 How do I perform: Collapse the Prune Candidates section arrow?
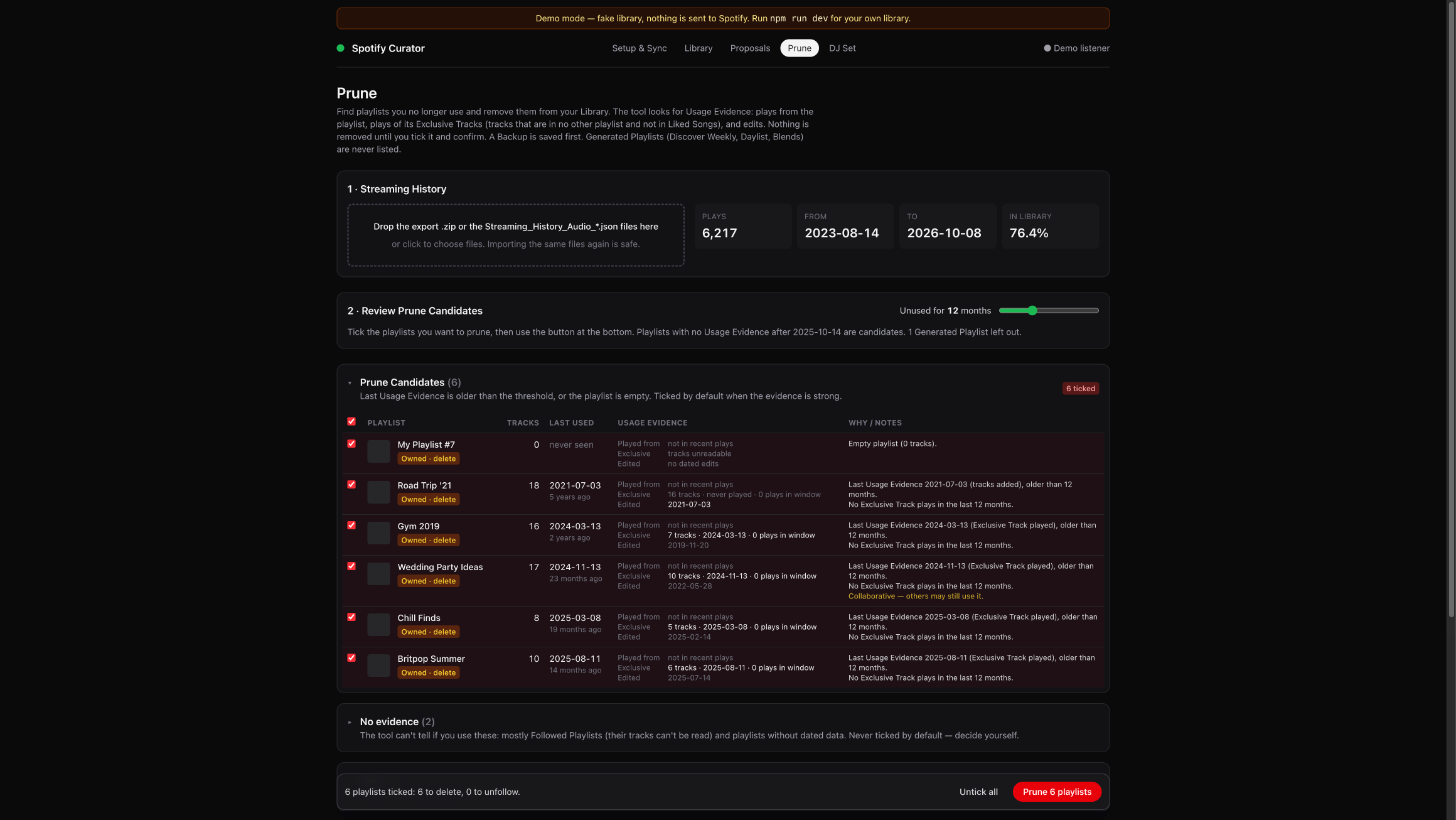click(x=350, y=383)
